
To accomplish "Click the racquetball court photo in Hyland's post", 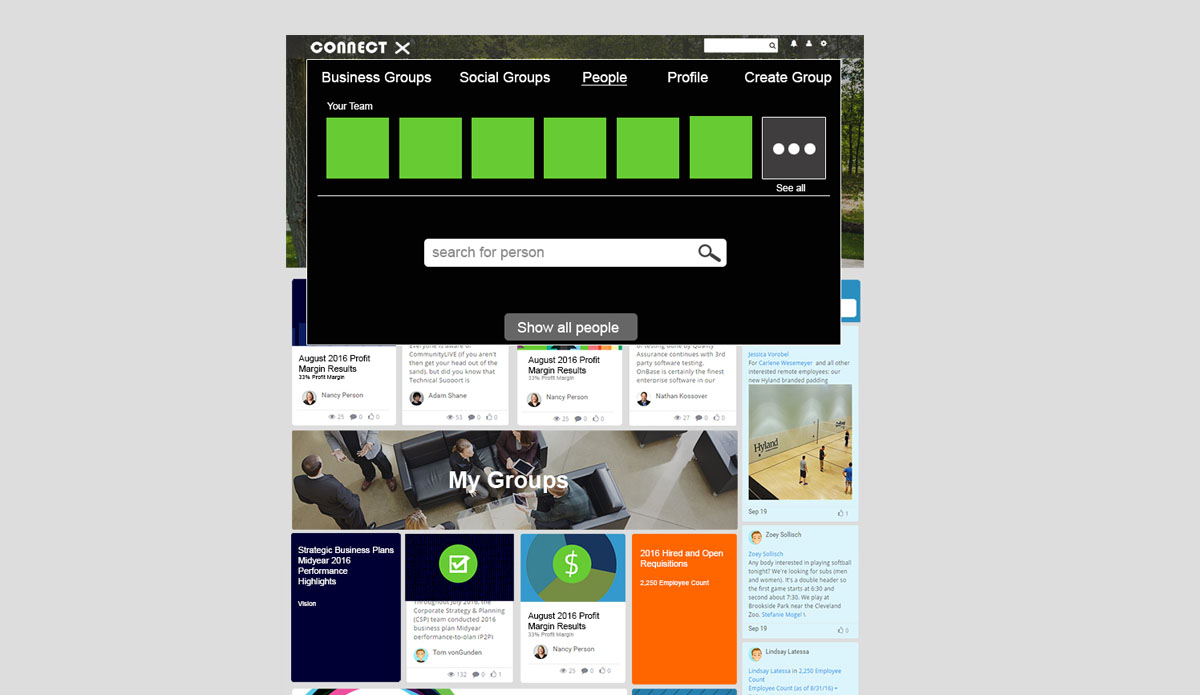I will [x=800, y=443].
